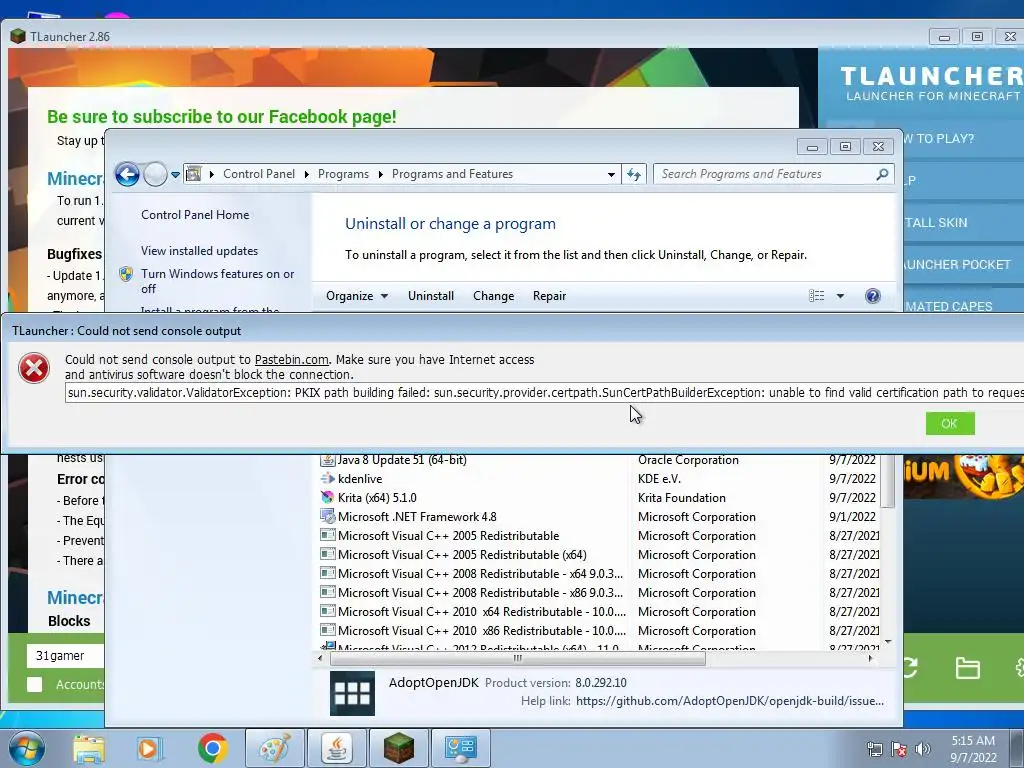Screen dimensions: 1024x768
Task: Click Java 8 Update icon in list
Action: pos(327,460)
